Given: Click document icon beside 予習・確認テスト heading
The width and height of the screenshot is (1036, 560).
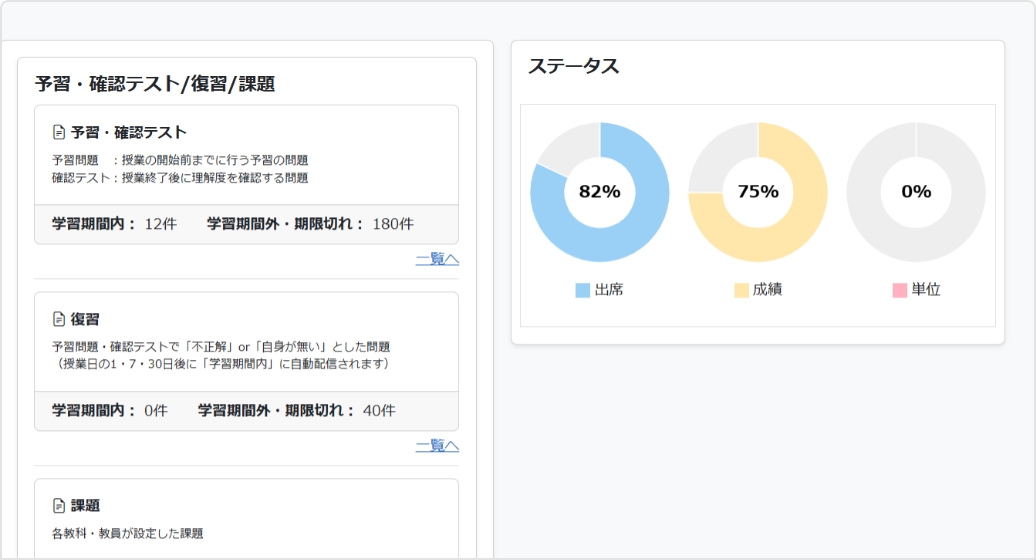Looking at the screenshot, I should click(58, 132).
